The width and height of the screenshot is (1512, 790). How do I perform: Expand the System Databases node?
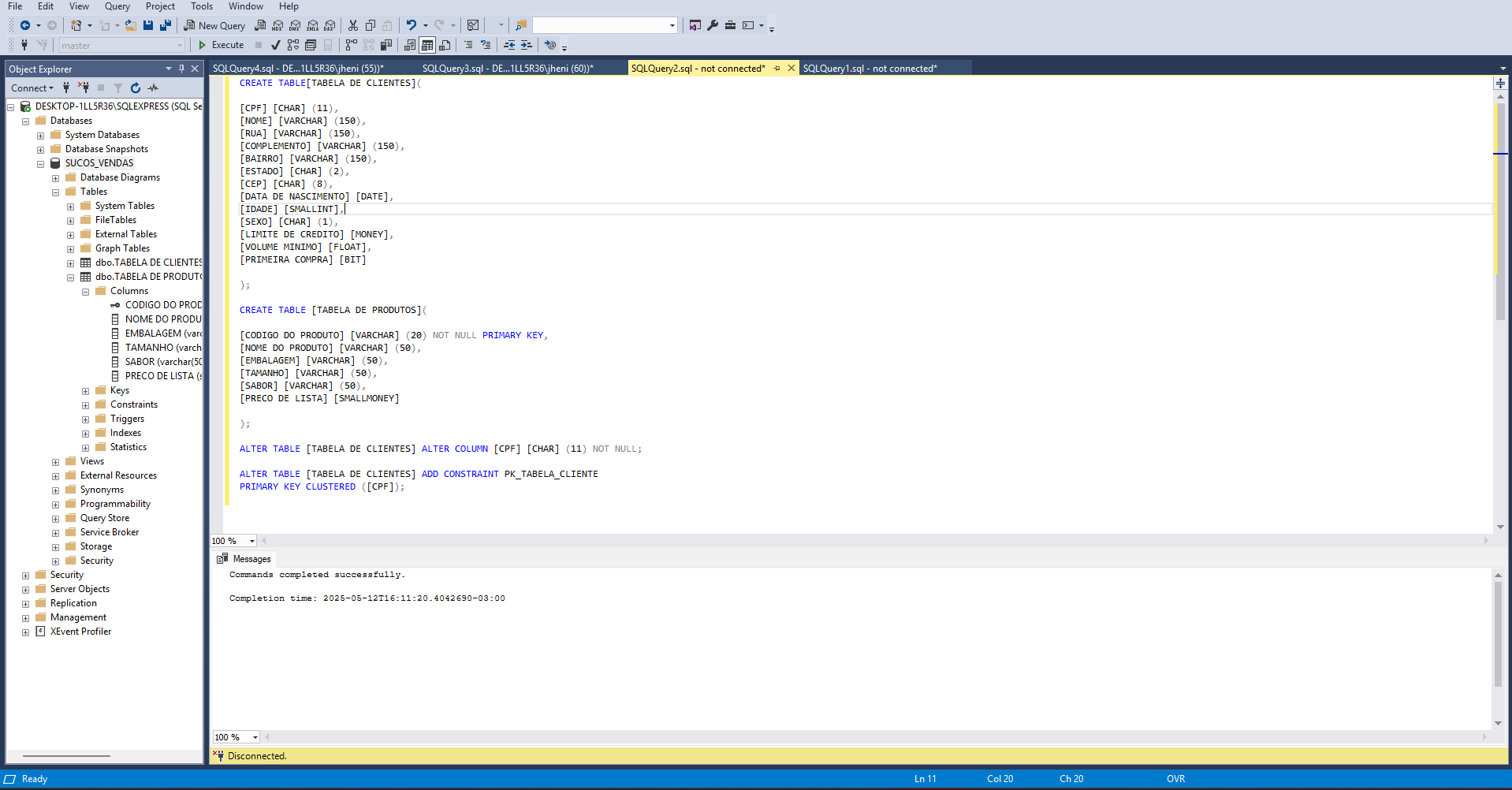click(x=40, y=136)
